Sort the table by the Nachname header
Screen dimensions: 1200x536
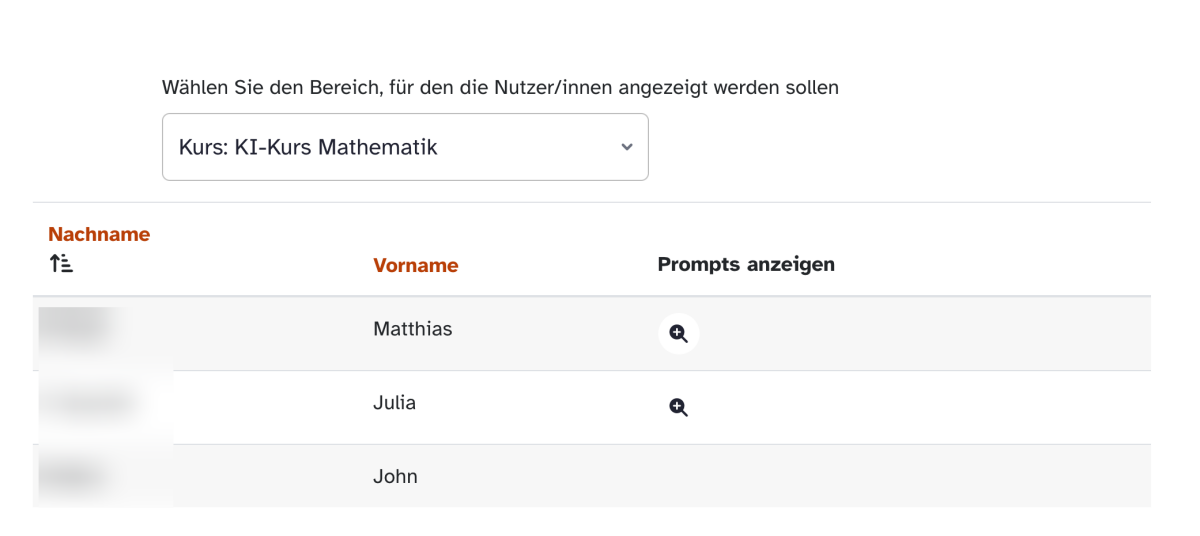pyautogui.click(x=99, y=234)
